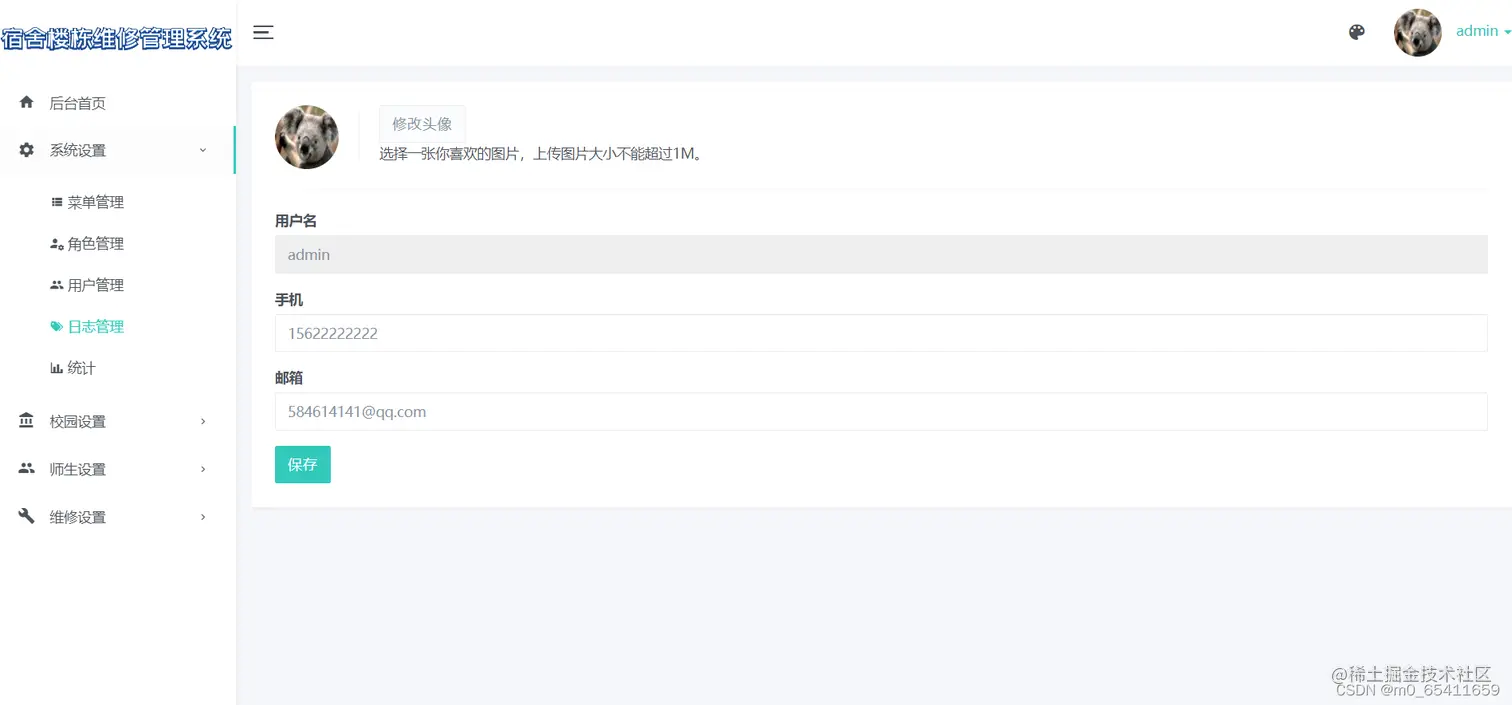Click the 保存 save button
This screenshot has width=1512, height=705.
(303, 464)
